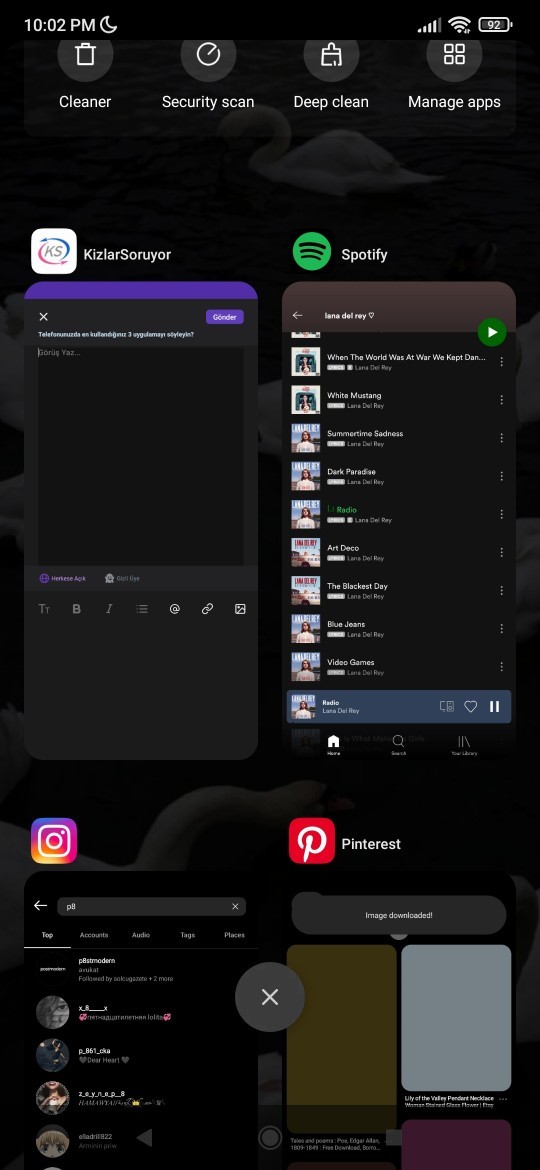Close the KizlarSoruyor post editor with X
Image resolution: width=540 pixels, height=1170 pixels.
pos(43,317)
